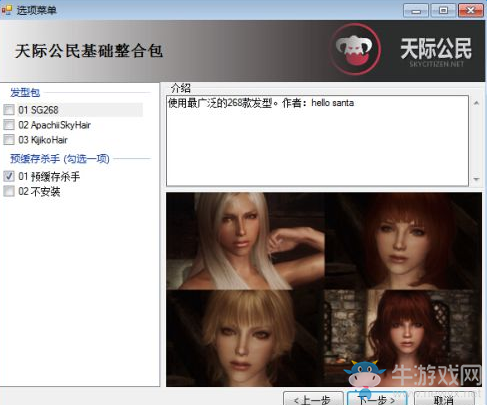Click the 发型包 group header

25,92
